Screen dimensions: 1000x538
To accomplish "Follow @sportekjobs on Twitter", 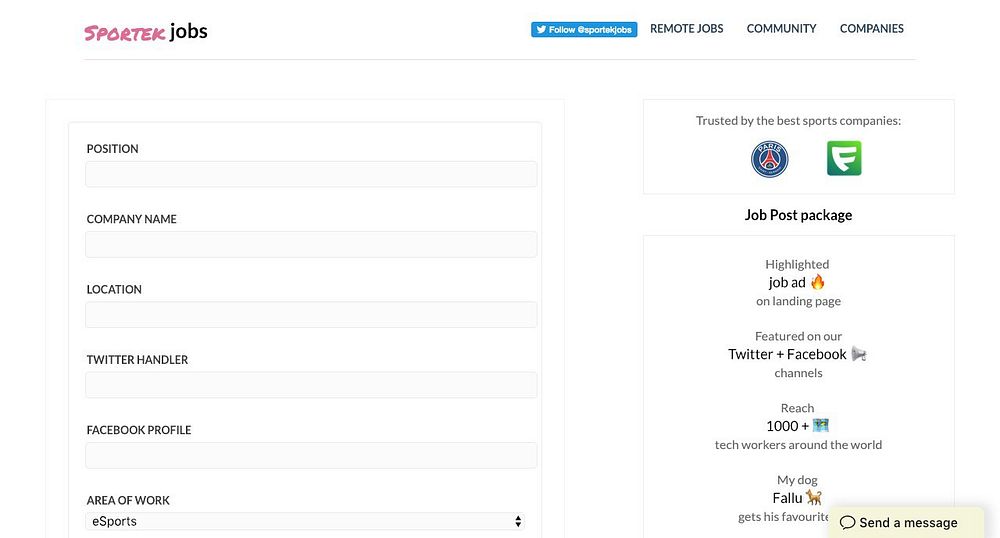I will pyautogui.click(x=584, y=29).
